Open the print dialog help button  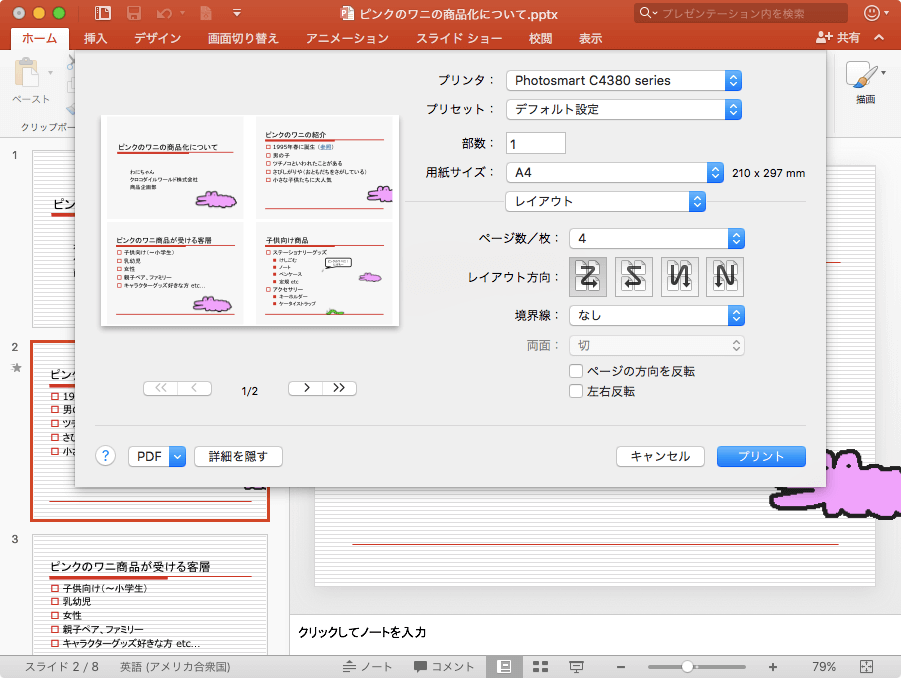click(106, 456)
